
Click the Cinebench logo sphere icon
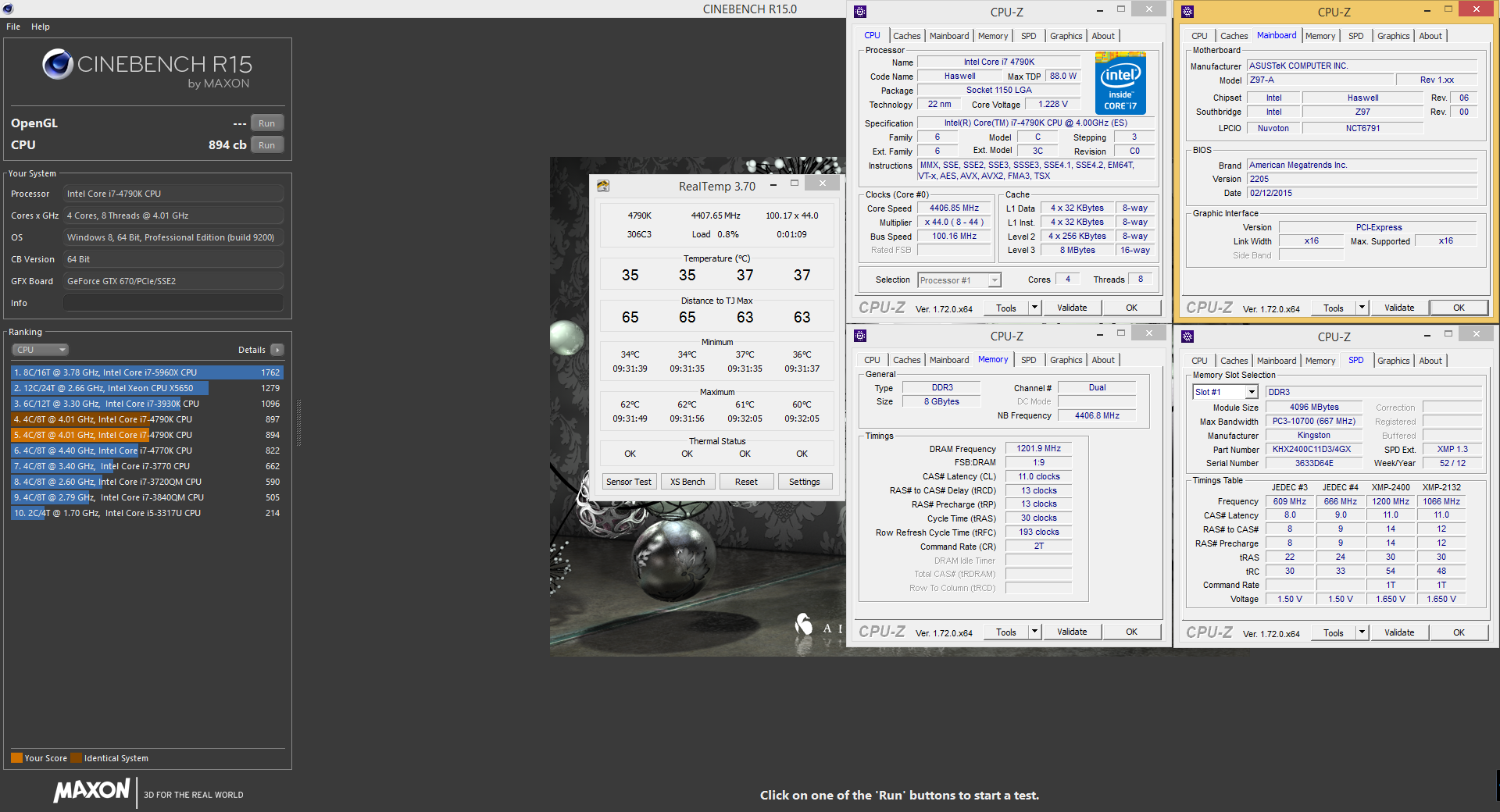pyautogui.click(x=58, y=64)
